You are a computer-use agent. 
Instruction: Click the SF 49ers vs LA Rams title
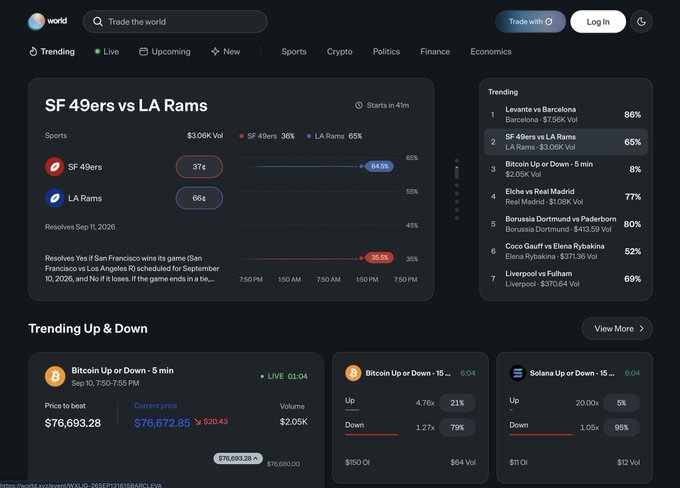click(126, 105)
